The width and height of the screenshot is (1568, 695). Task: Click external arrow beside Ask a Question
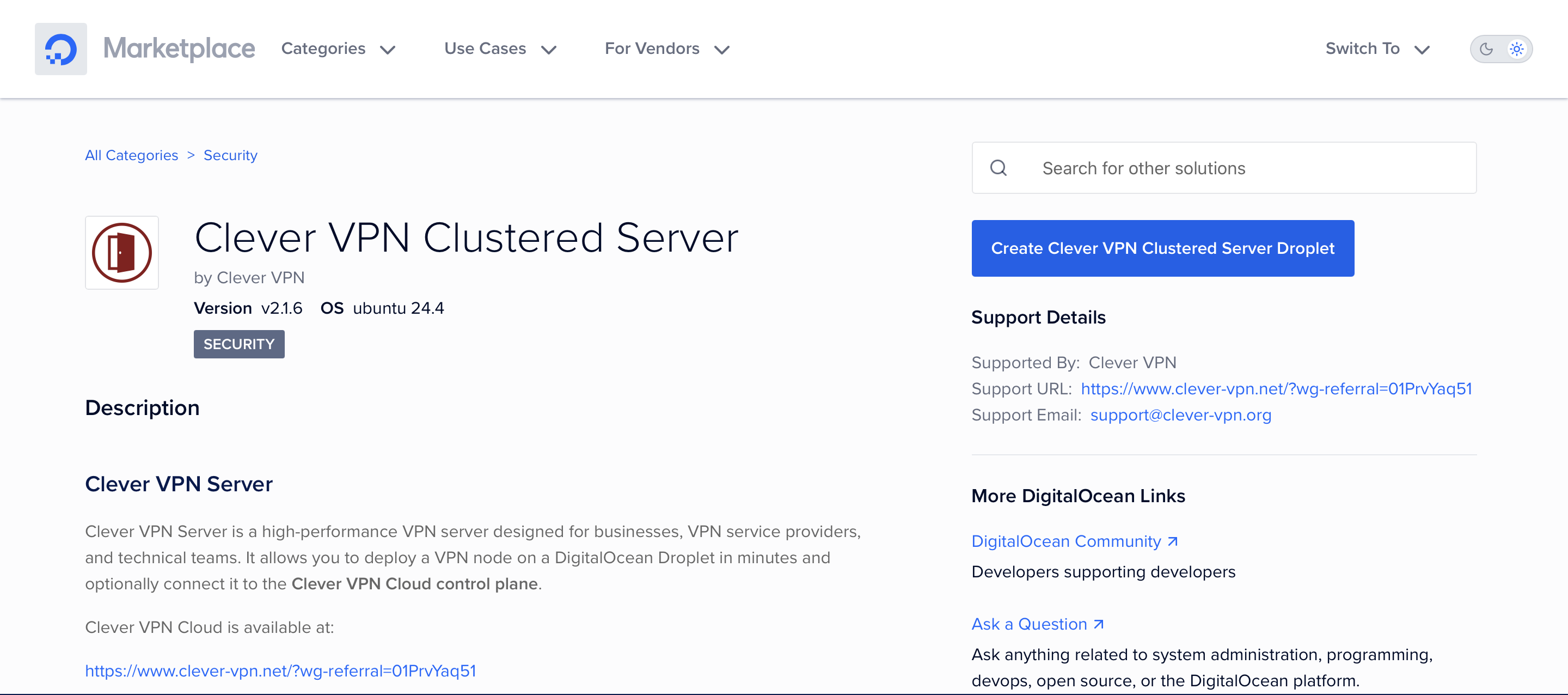(1098, 624)
